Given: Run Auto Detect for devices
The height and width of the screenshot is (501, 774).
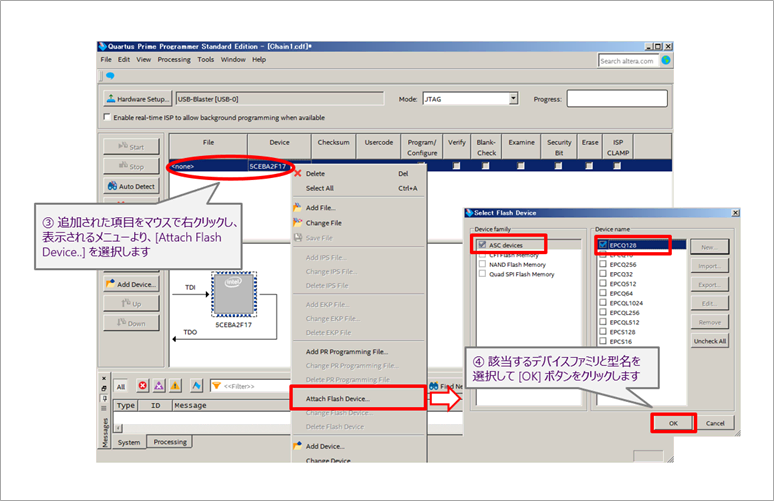Looking at the screenshot, I should [x=131, y=186].
